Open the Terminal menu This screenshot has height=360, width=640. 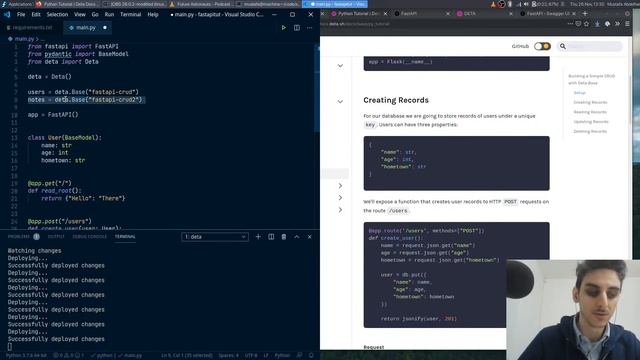pyautogui.click(x=131, y=14)
